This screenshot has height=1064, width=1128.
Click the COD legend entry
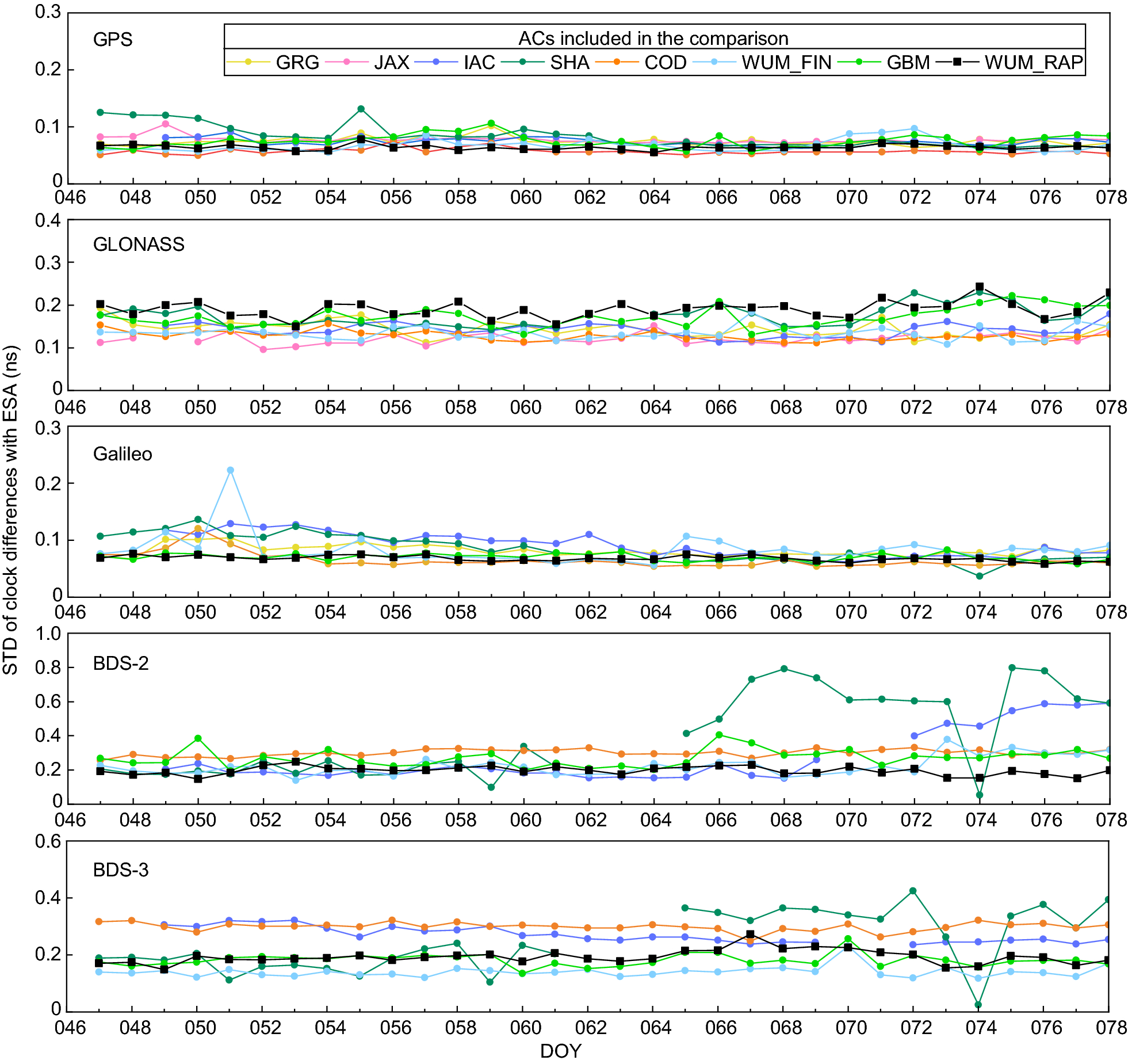pos(641,62)
